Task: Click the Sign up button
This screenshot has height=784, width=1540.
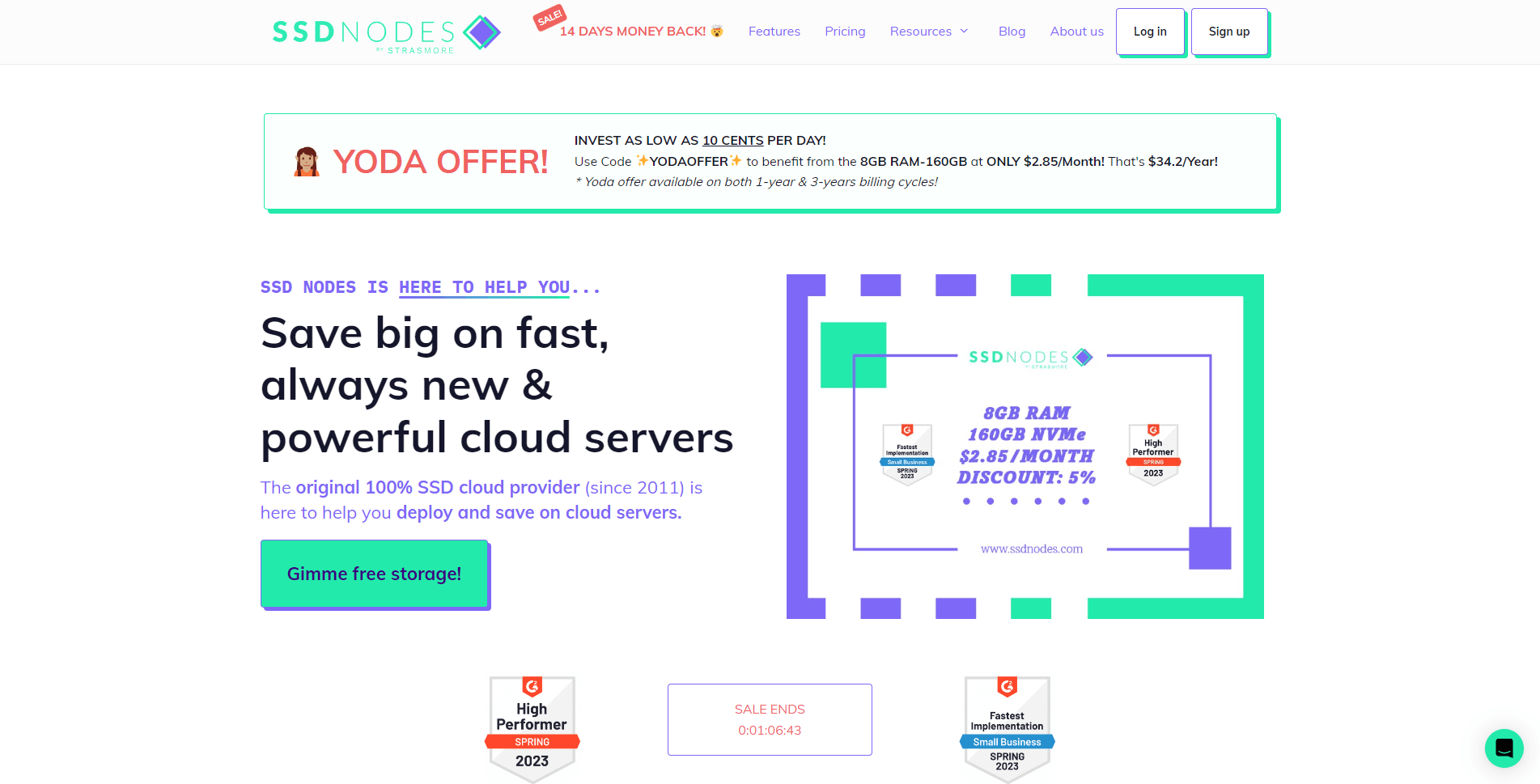Action: [1229, 32]
